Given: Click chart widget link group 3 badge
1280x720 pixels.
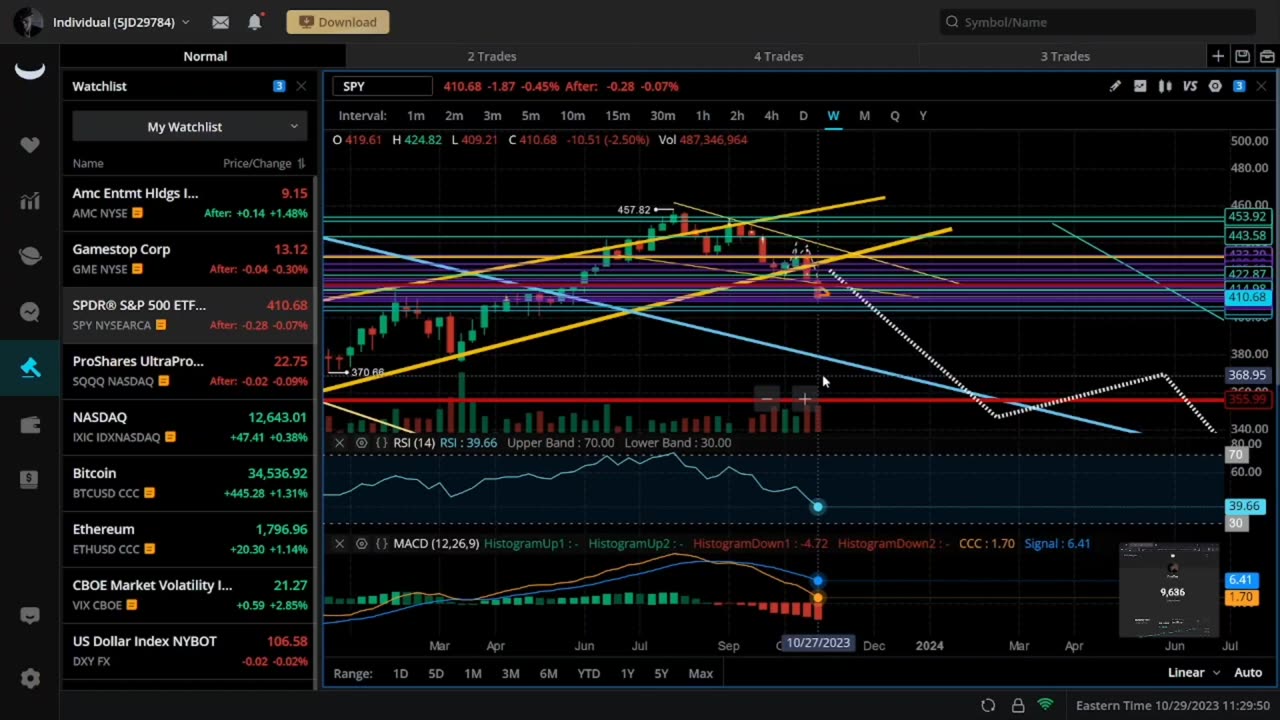Looking at the screenshot, I should pyautogui.click(x=1239, y=86).
